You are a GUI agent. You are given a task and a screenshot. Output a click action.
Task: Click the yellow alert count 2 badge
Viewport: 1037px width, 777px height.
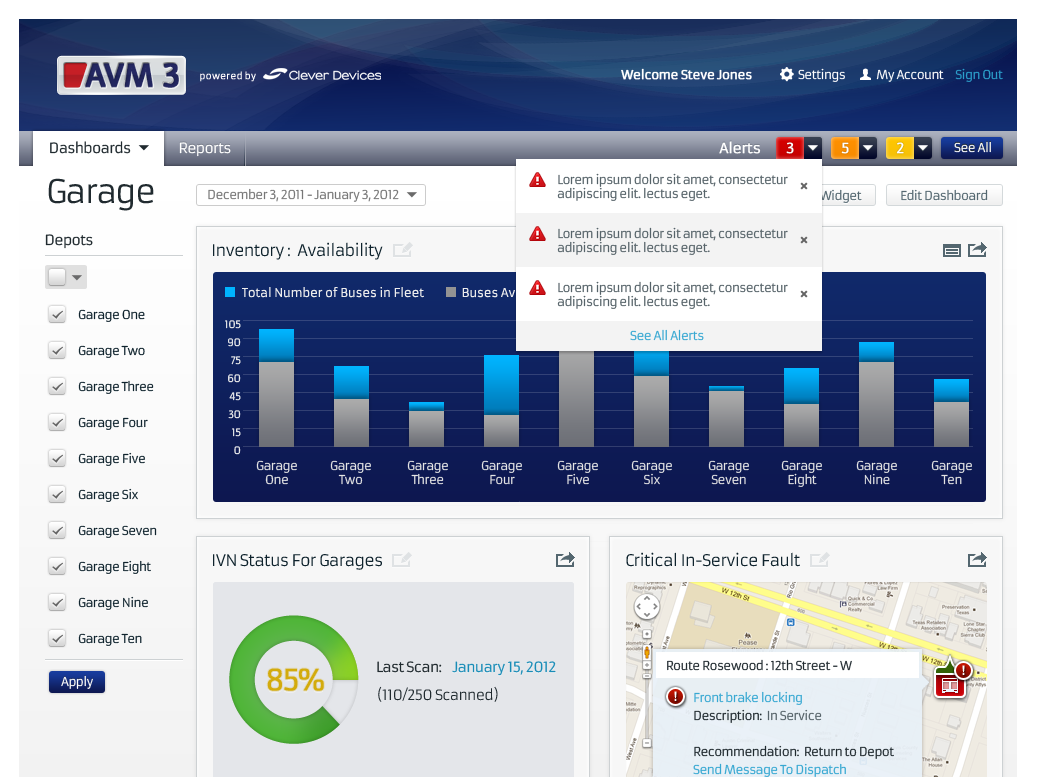click(900, 148)
